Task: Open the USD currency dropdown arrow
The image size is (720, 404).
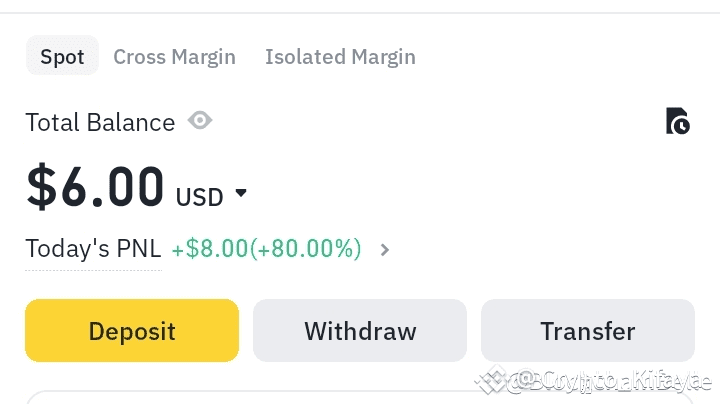Action: pos(241,192)
